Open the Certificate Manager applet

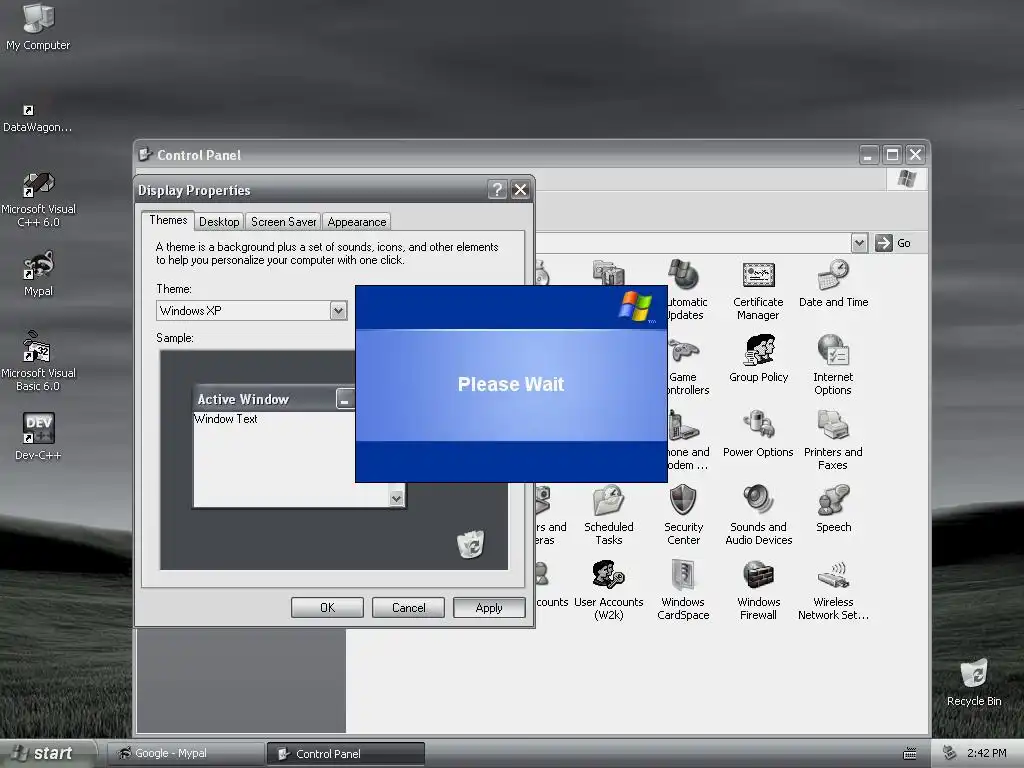click(758, 291)
